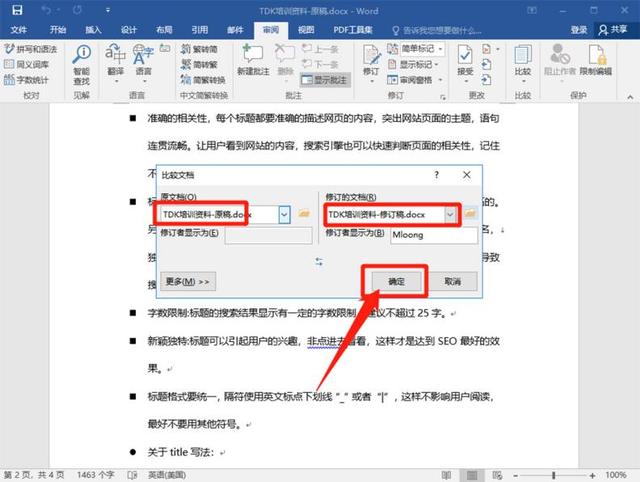Click 新建批注 to add a comment
This screenshot has width=640, height=482.
(253, 60)
